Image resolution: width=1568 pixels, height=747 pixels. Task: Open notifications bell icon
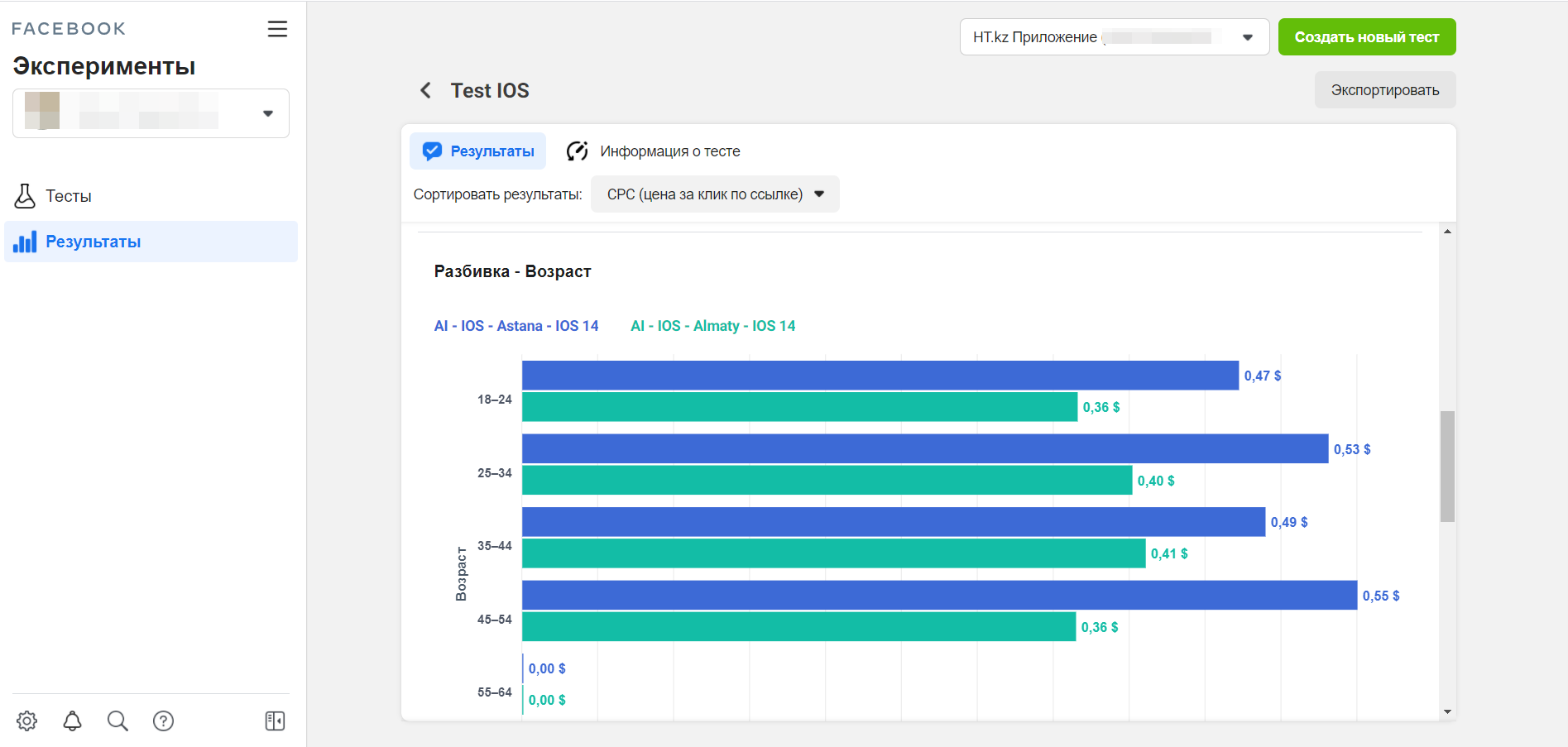(73, 721)
